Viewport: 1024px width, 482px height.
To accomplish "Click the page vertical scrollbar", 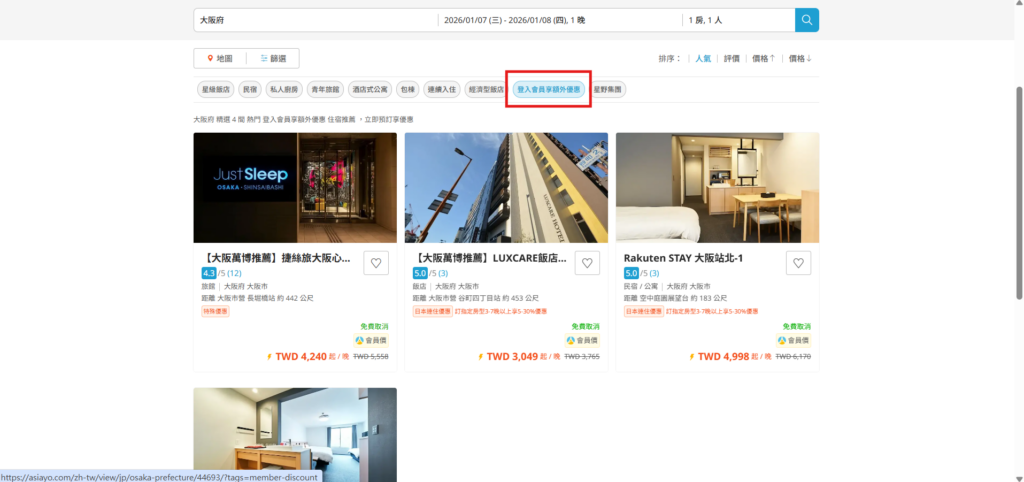I will 1019,193.
